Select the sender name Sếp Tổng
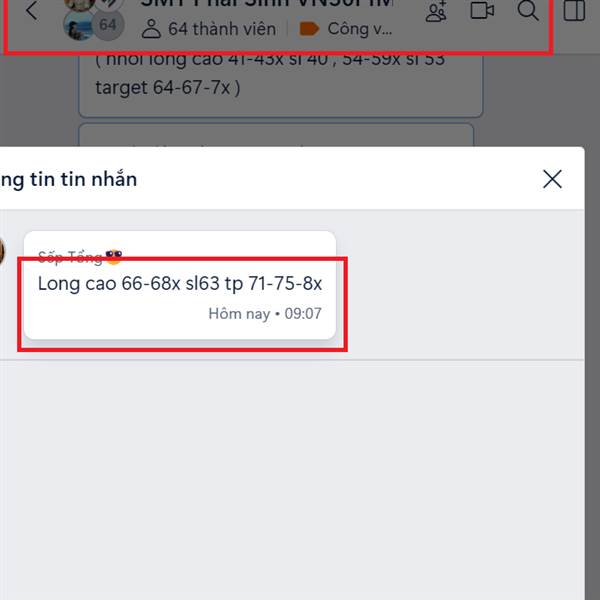600x600 pixels. [70, 257]
